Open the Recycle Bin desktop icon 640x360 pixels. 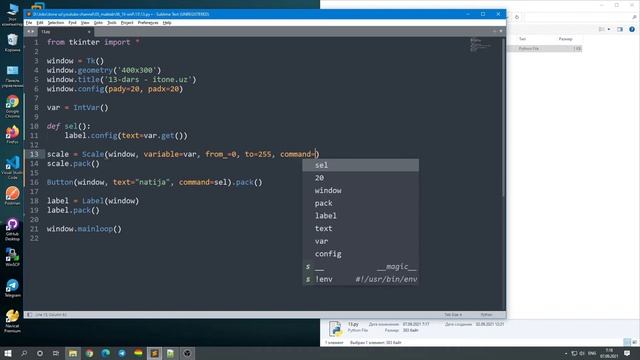[12, 42]
